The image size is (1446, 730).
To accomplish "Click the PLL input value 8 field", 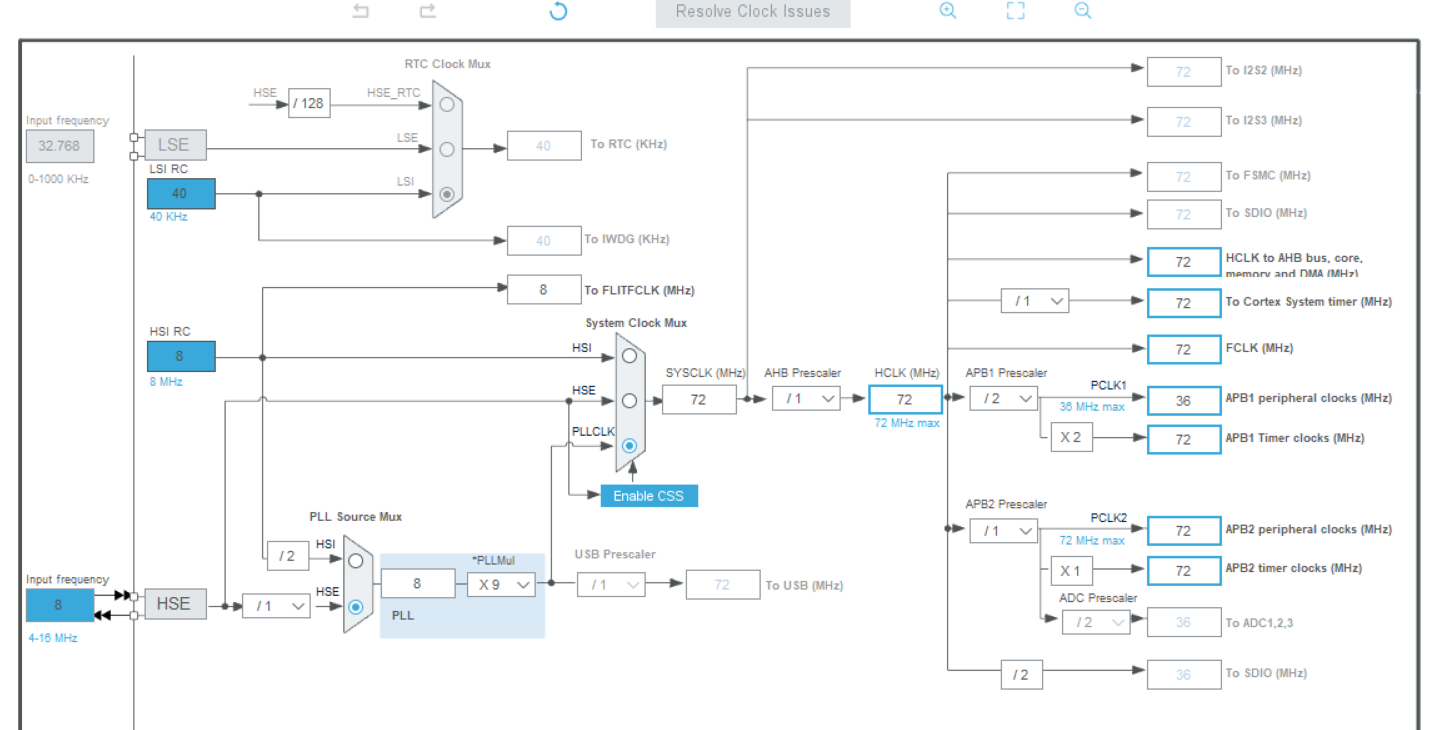I will [417, 584].
